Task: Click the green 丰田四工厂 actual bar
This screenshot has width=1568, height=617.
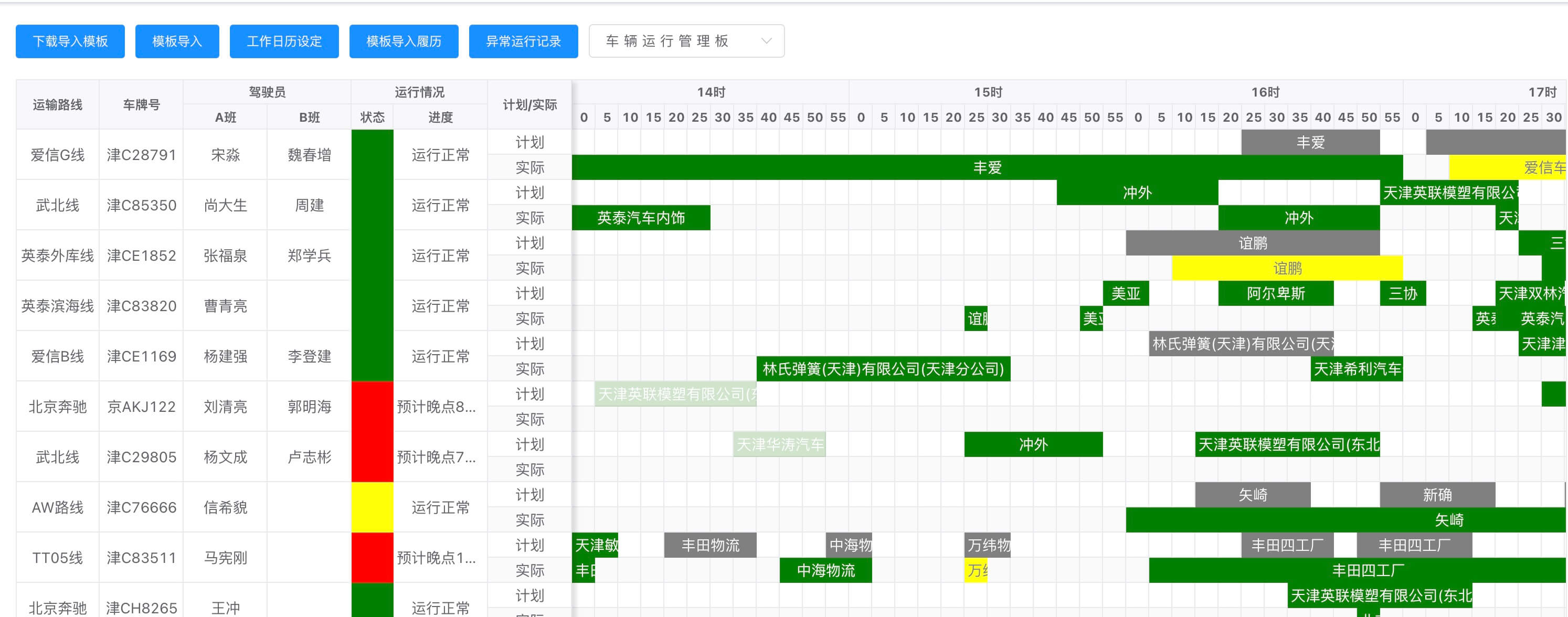Action: pos(1358,570)
